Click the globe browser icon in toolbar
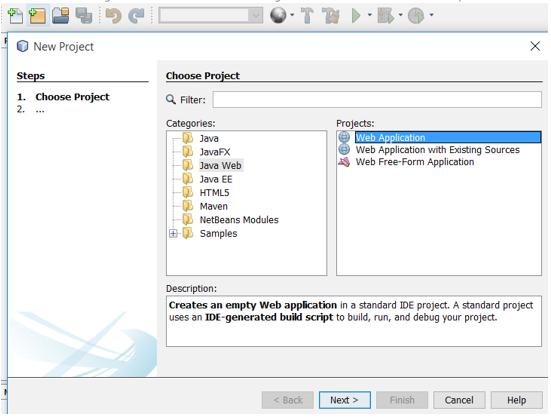Screen dimensions: 551x419 [278, 15]
